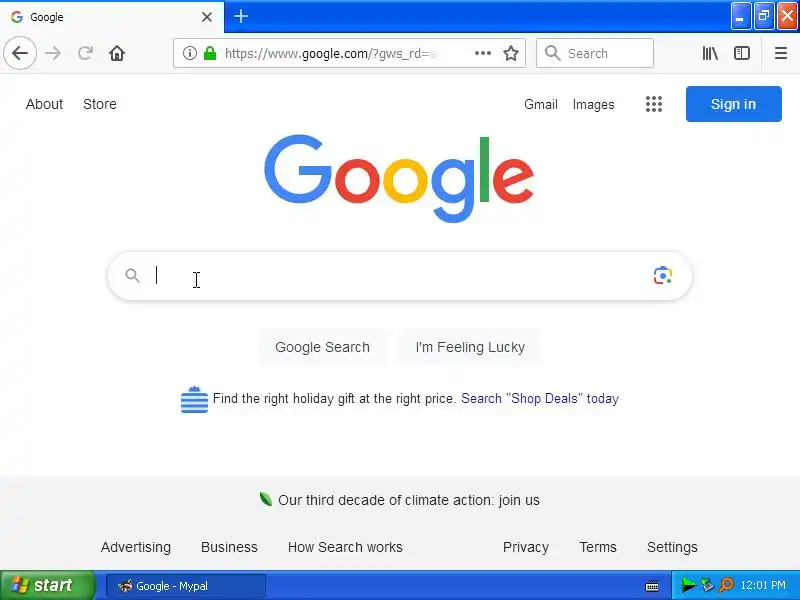
Task: Open How Search works footer link
Action: [345, 547]
